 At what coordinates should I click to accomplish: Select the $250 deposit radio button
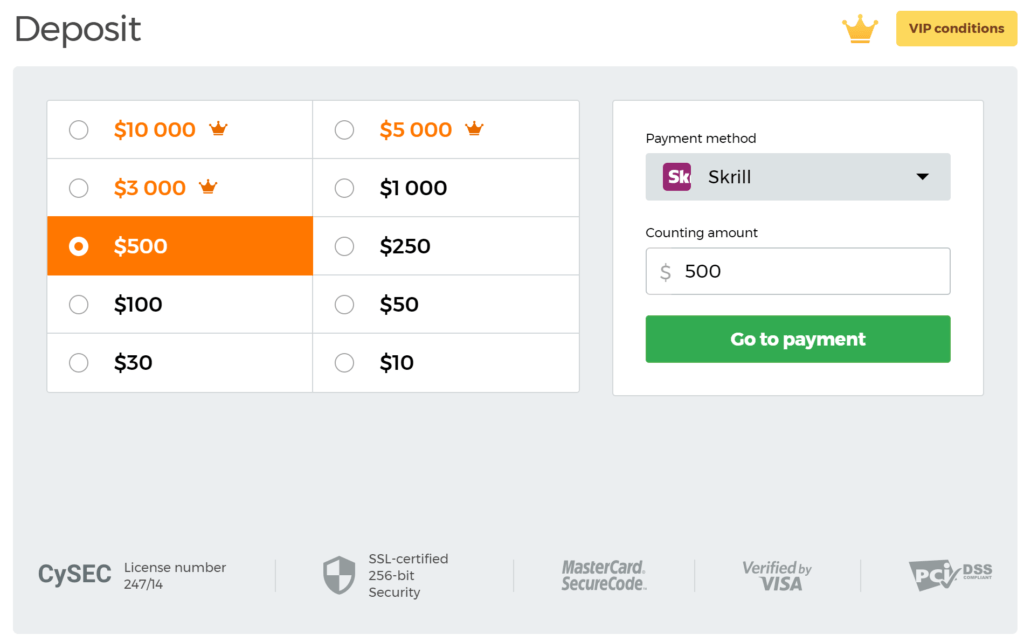(345, 246)
